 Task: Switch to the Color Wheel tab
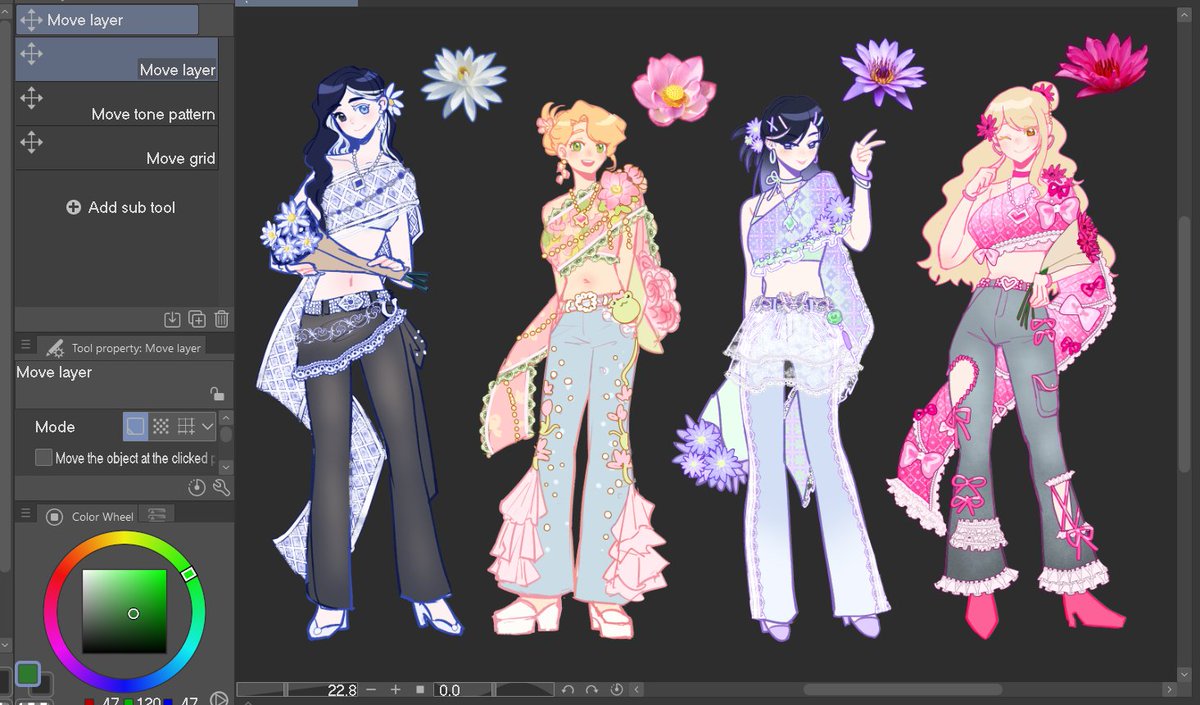(92, 516)
